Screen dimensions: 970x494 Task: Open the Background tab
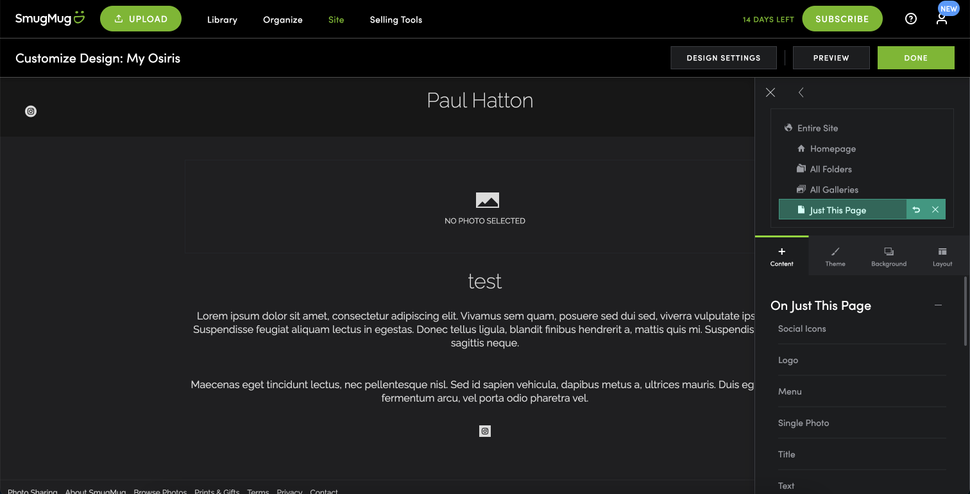point(889,256)
